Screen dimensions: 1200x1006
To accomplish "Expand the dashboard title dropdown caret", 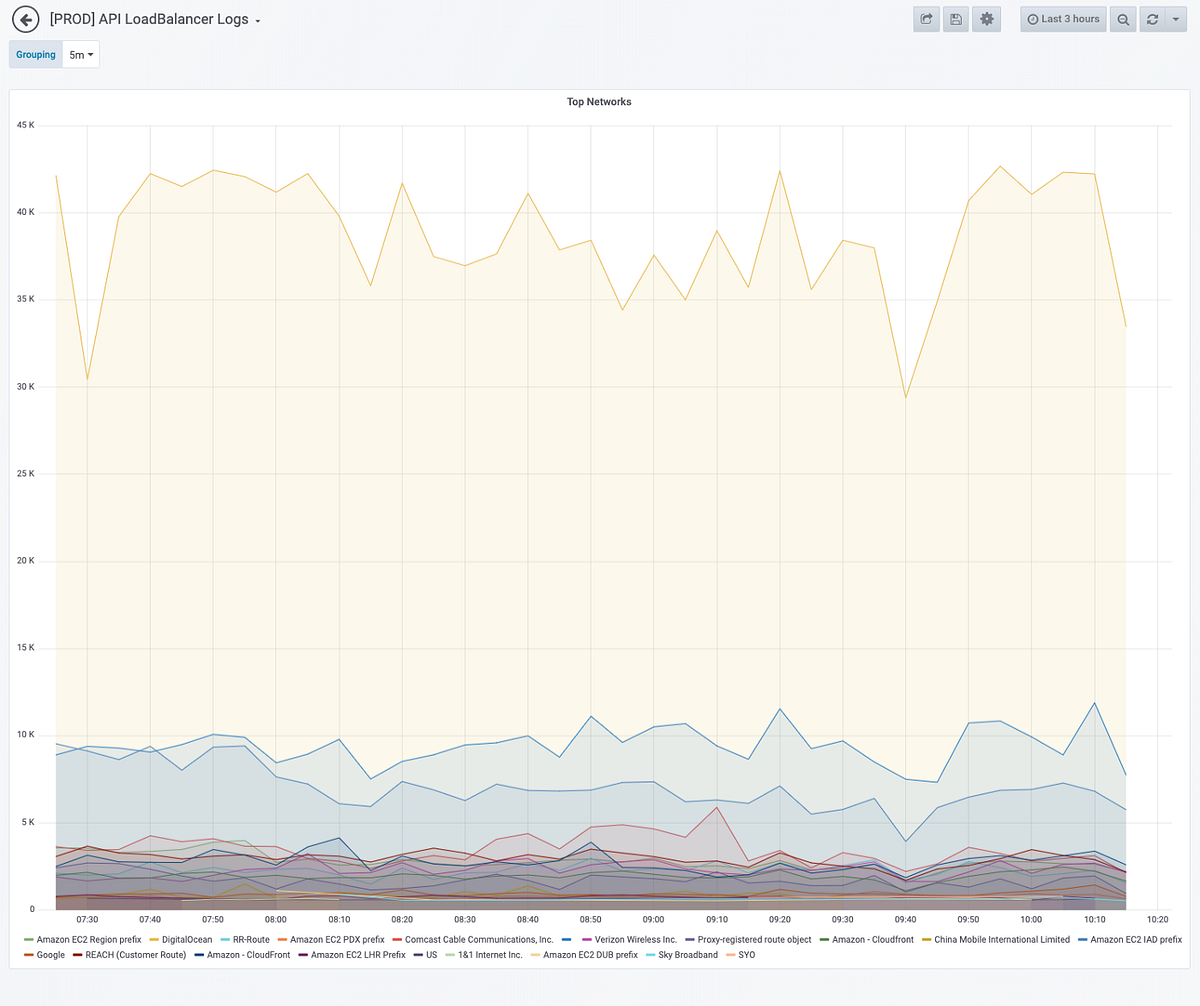I will [x=258, y=20].
